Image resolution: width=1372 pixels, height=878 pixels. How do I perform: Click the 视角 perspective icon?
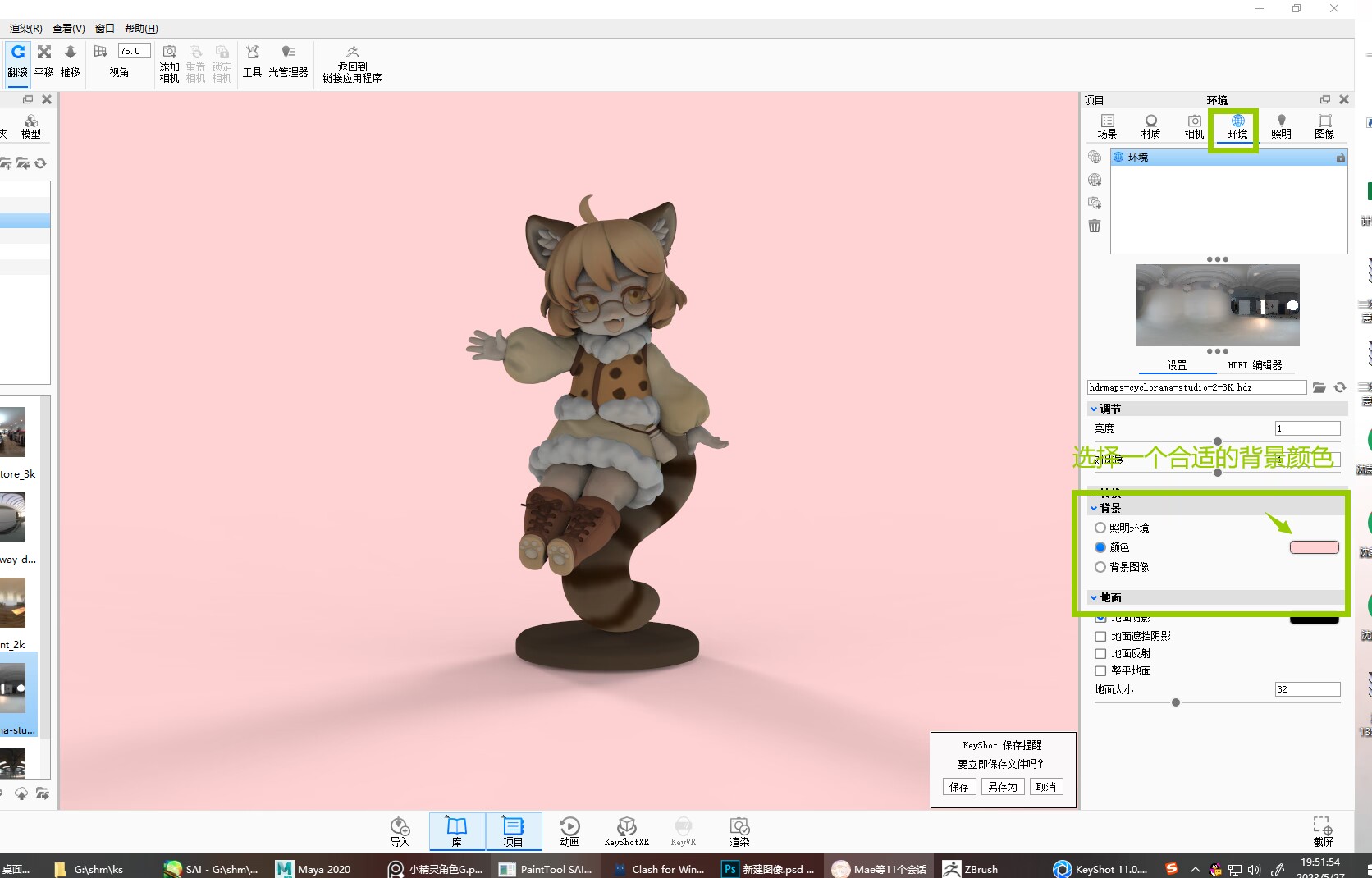(101, 52)
